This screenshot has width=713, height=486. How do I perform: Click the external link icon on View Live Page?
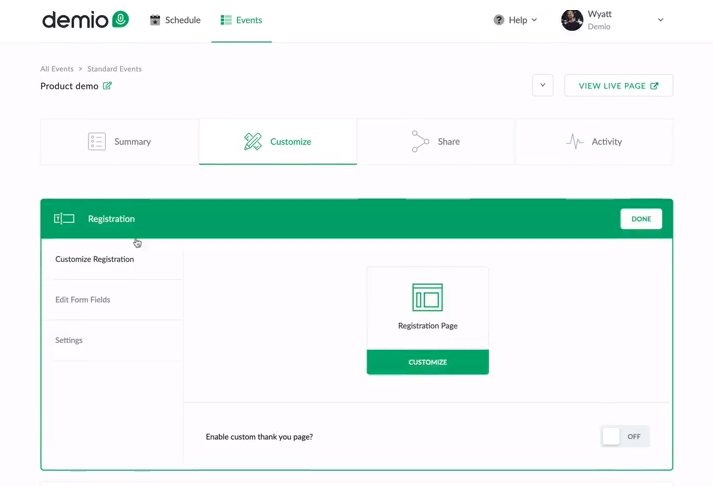(654, 86)
